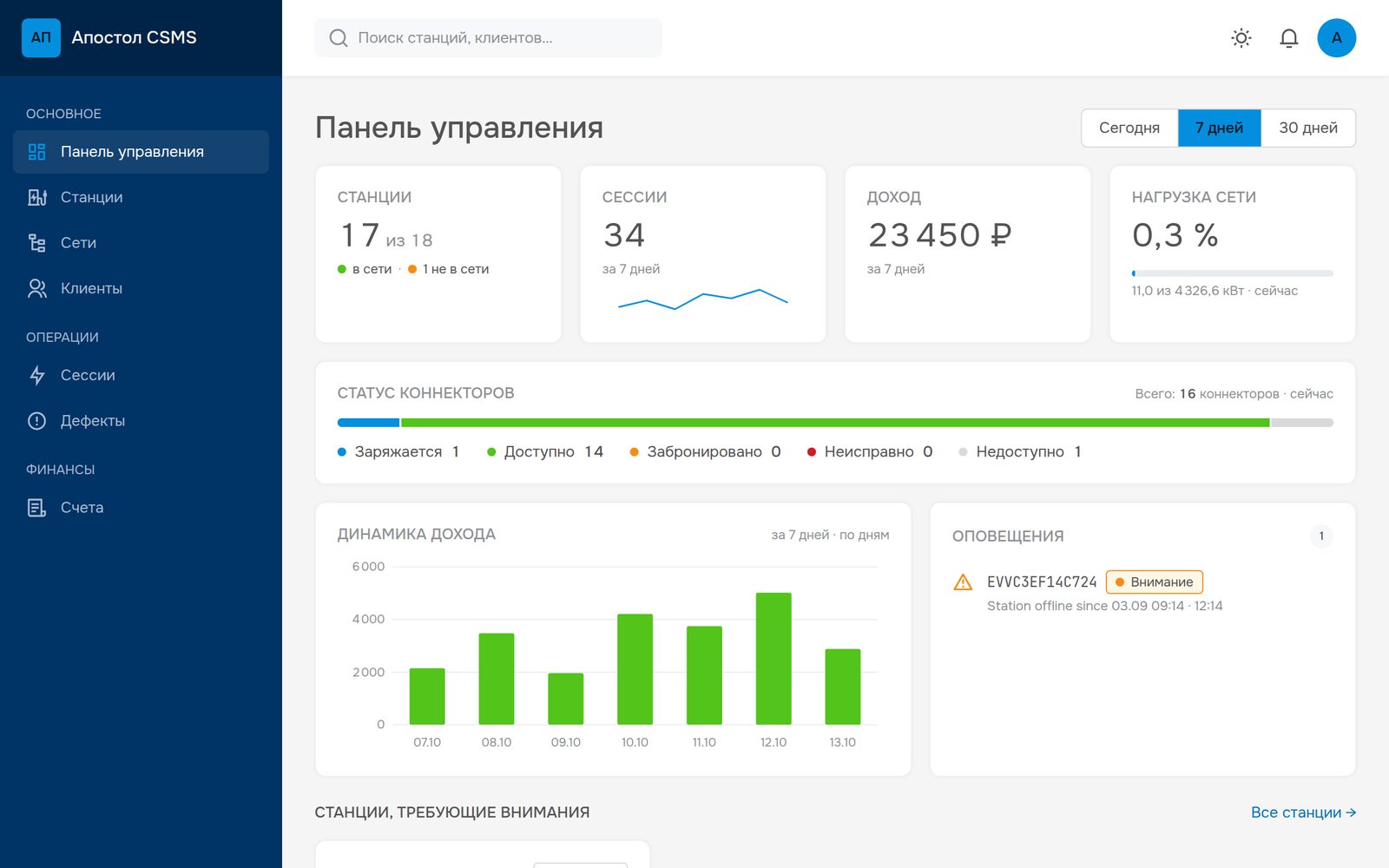
Task: Open Сессии in the sidebar
Action: [x=141, y=375]
